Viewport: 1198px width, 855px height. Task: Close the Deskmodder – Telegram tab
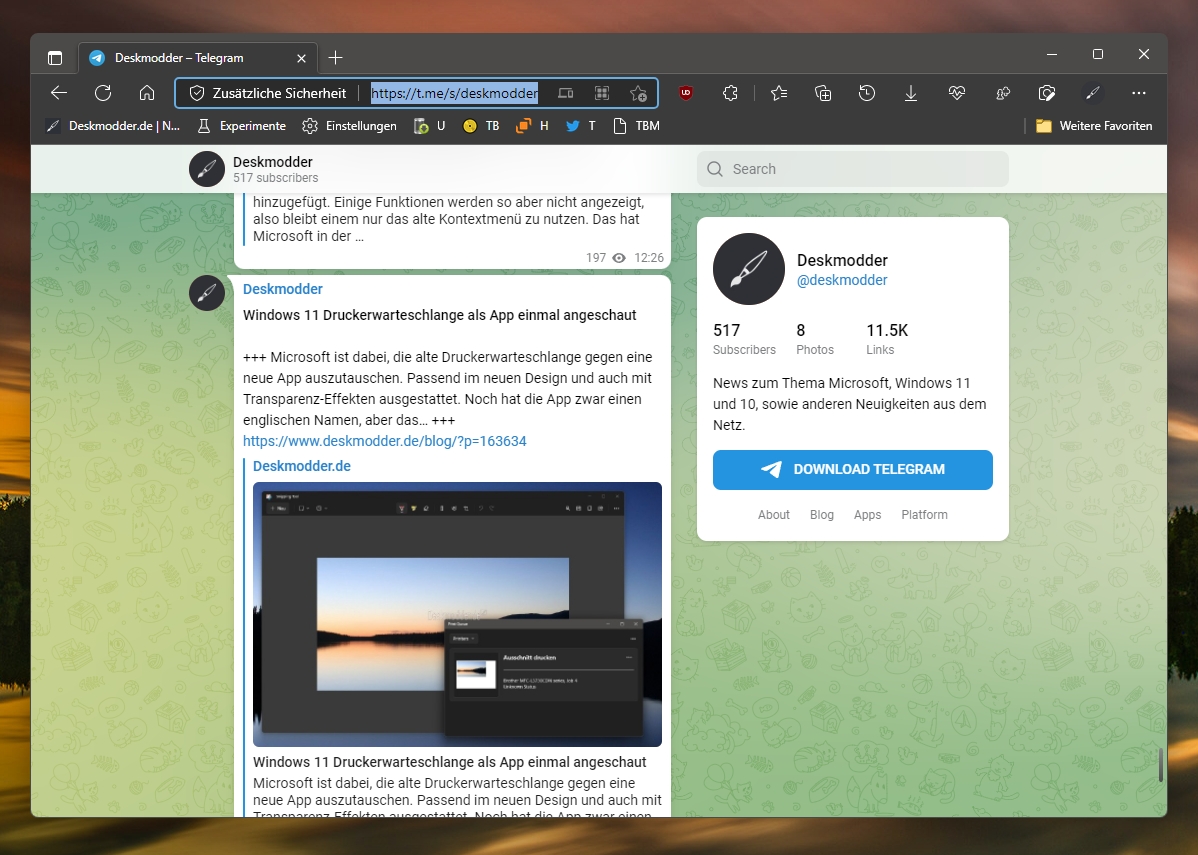click(301, 58)
